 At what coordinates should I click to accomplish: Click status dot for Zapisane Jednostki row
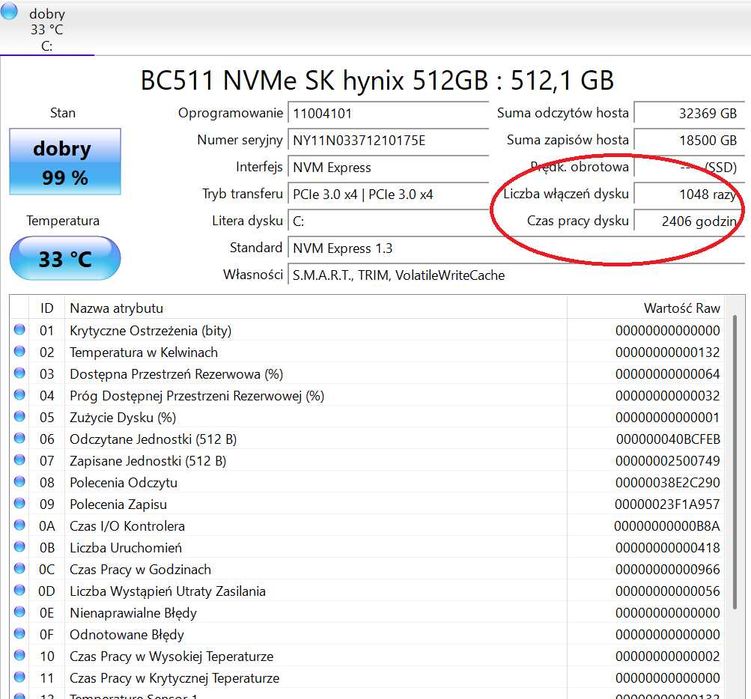click(x=20, y=460)
